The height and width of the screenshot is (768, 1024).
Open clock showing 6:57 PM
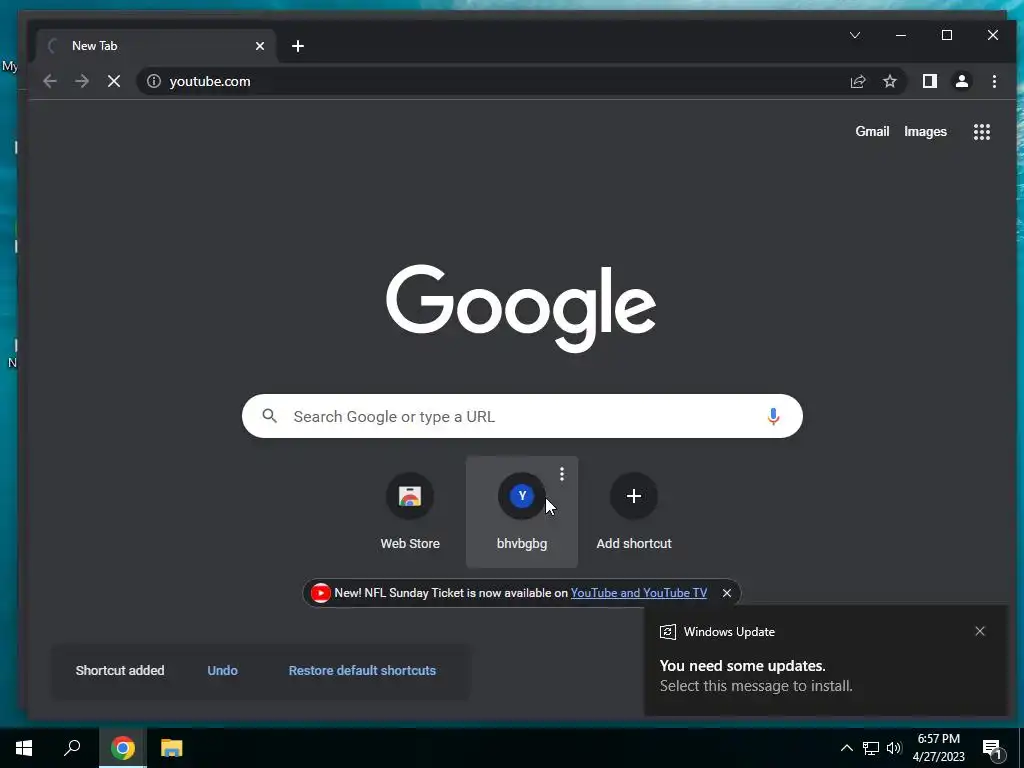click(938, 748)
